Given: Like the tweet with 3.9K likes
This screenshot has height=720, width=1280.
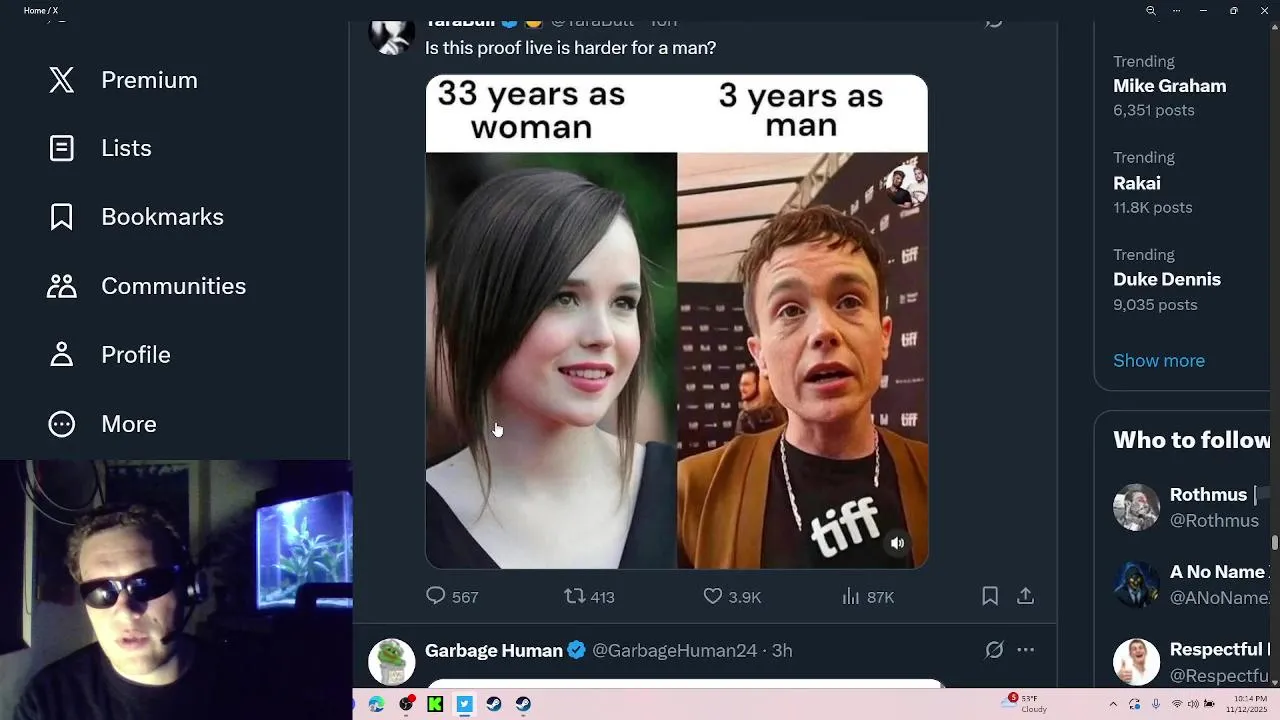Looking at the screenshot, I should pos(713,596).
